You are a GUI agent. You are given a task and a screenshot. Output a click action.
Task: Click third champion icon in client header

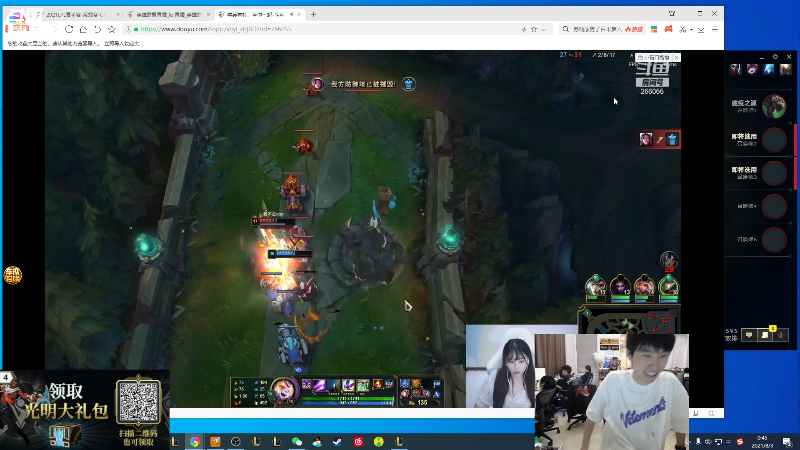(769, 69)
